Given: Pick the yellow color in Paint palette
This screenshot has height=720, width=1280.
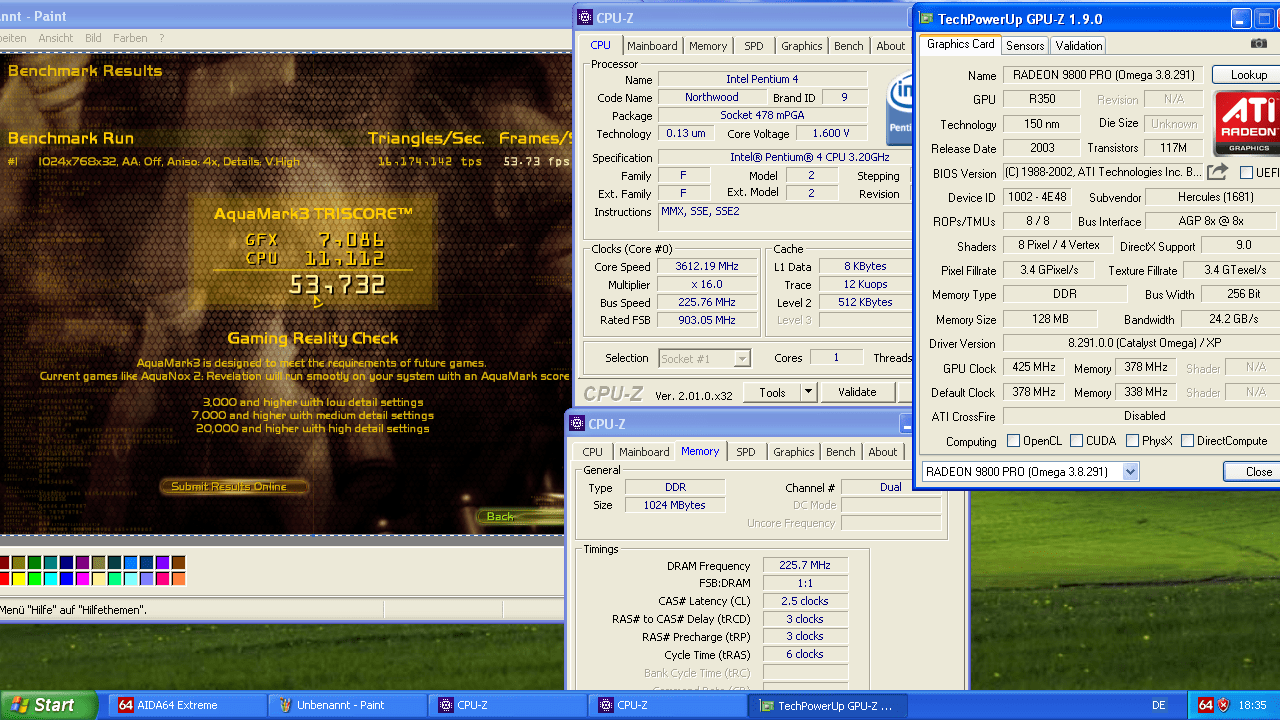Looking at the screenshot, I should click(19, 579).
